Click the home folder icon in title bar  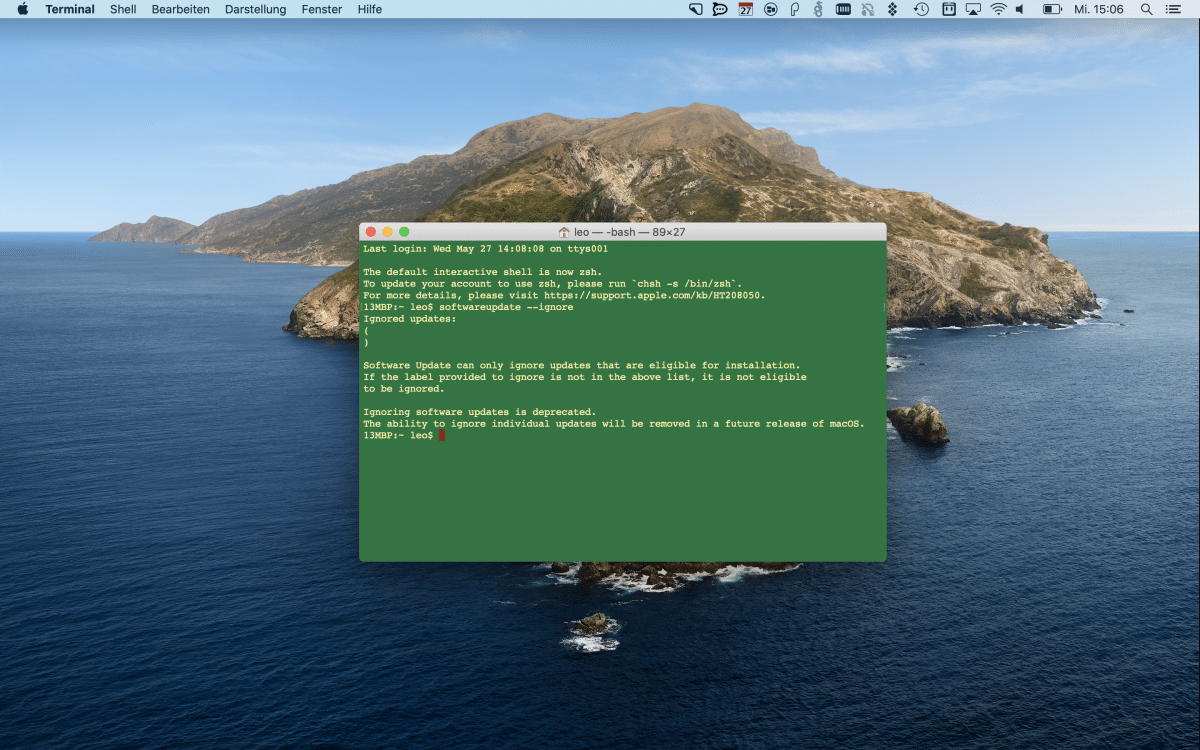tap(564, 232)
